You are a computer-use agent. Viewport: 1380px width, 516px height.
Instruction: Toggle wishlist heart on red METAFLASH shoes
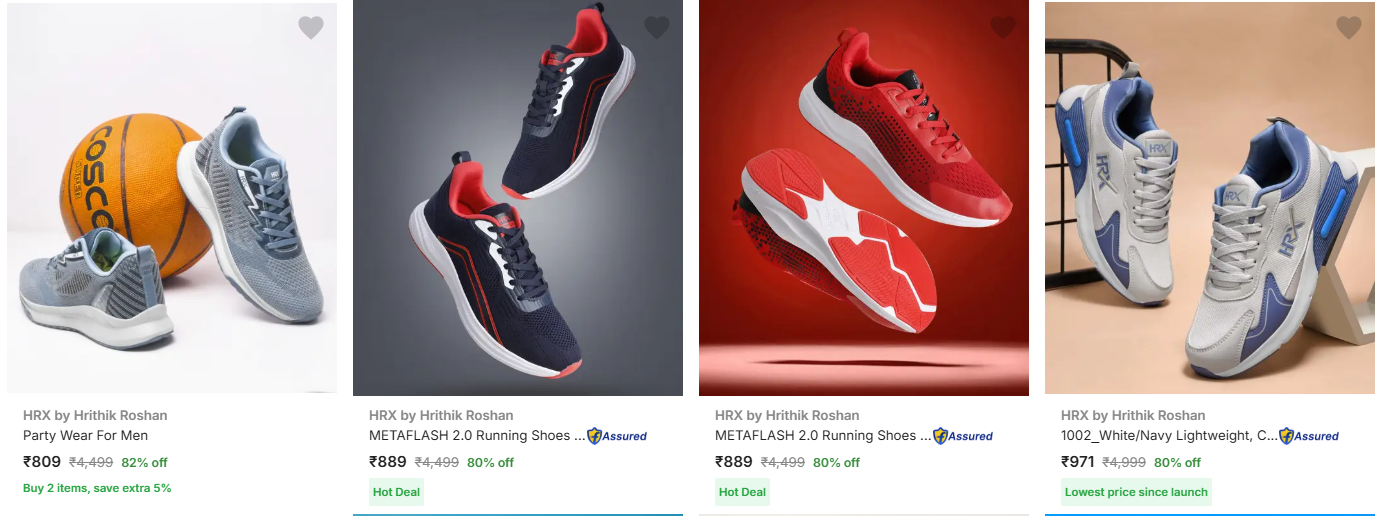[1003, 28]
